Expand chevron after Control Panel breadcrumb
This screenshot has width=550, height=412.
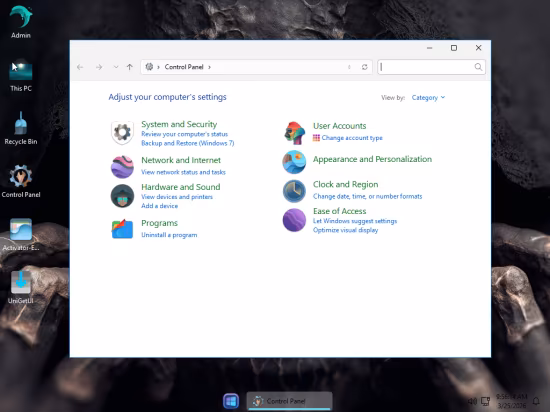pos(209,67)
